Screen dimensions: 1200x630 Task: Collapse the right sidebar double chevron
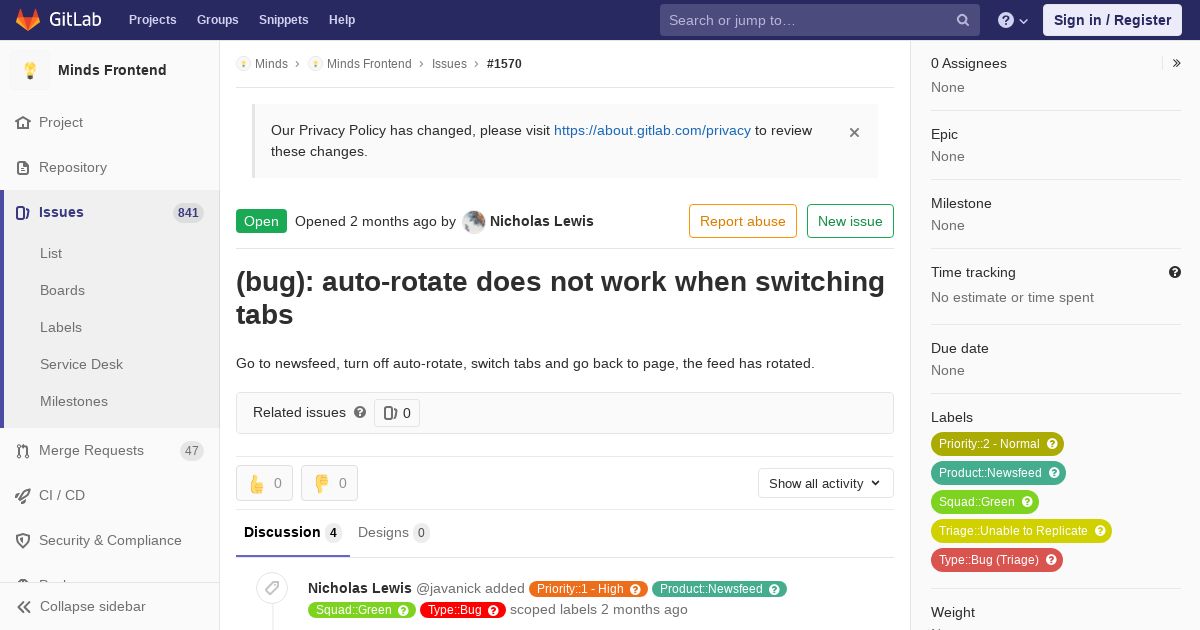tap(1177, 63)
